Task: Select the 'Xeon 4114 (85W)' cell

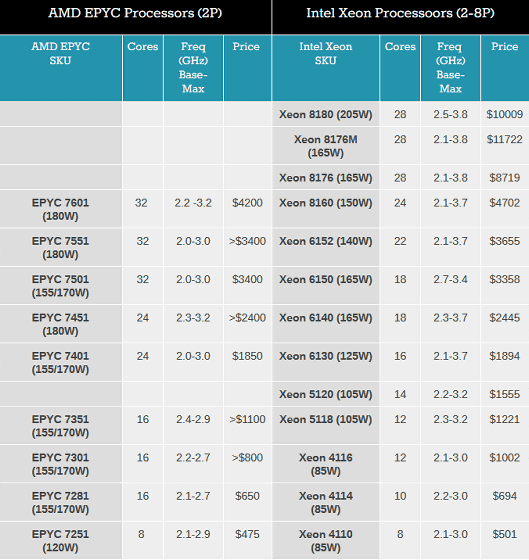Action: pos(326,502)
